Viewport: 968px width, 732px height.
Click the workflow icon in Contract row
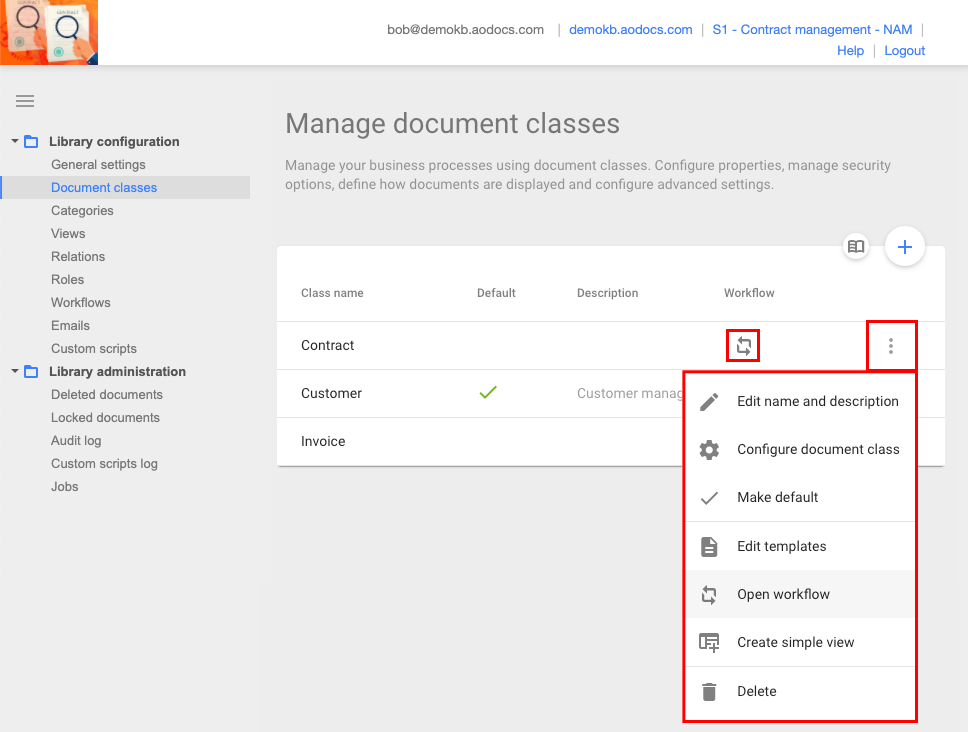coord(743,346)
